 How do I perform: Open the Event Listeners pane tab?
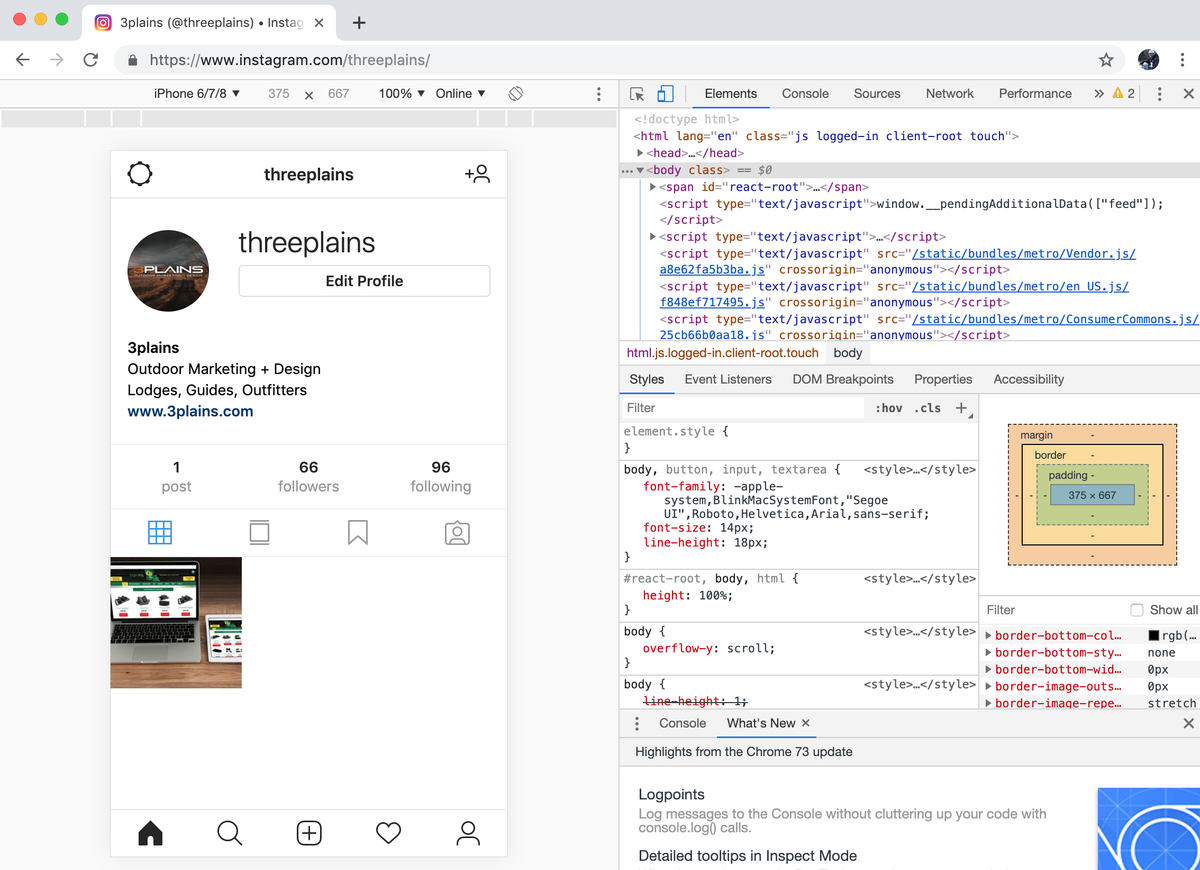point(728,379)
